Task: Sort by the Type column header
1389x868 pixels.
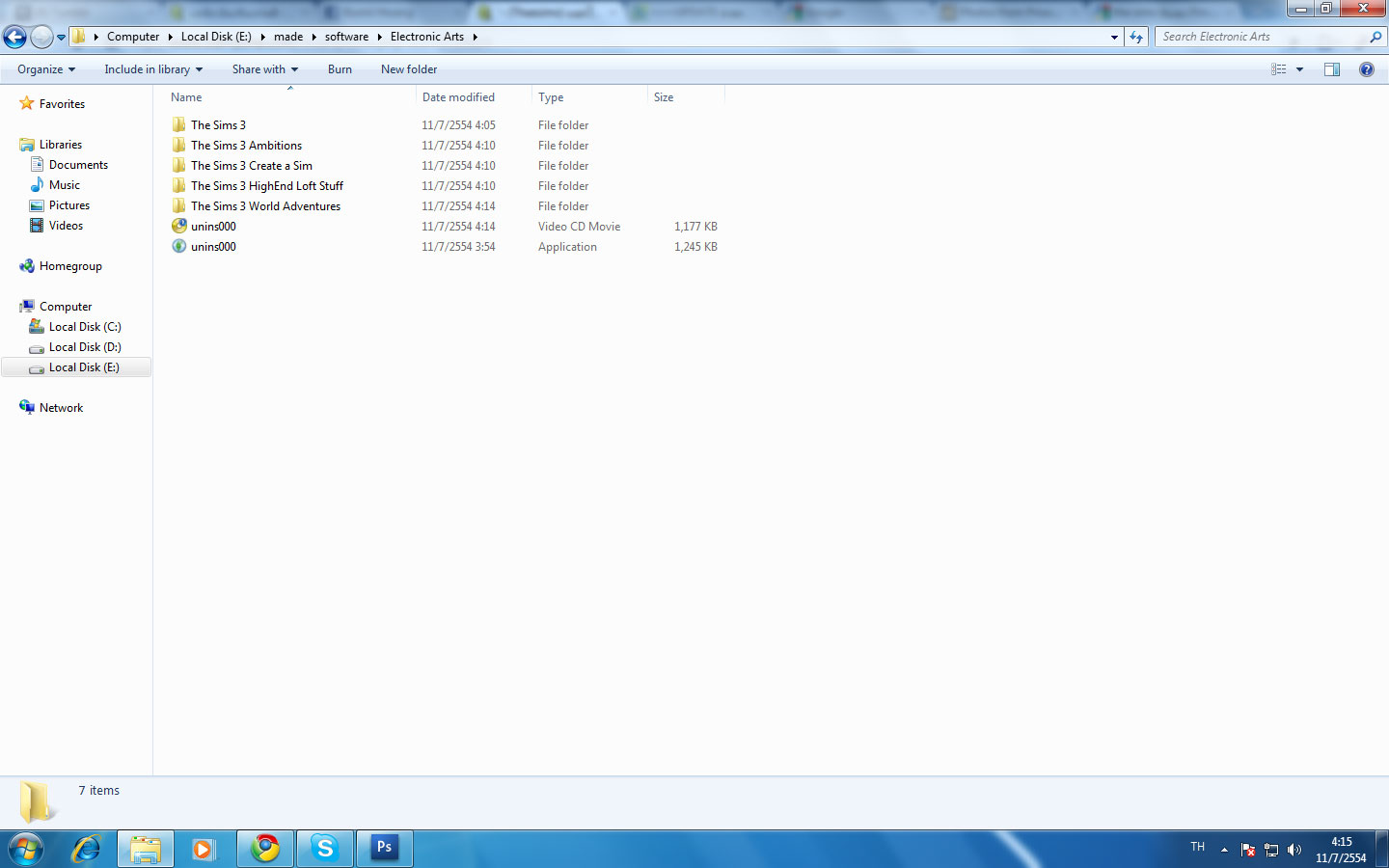Action: tap(589, 97)
